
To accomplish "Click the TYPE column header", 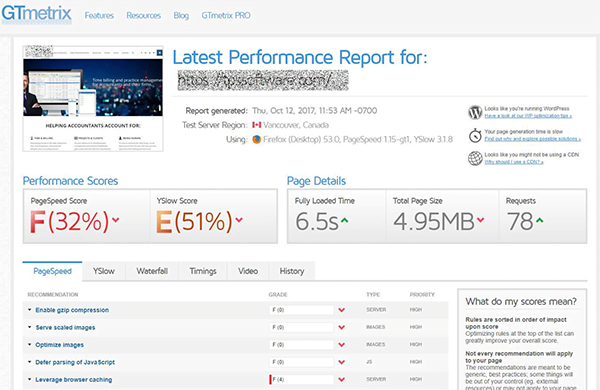I will pos(373,295).
